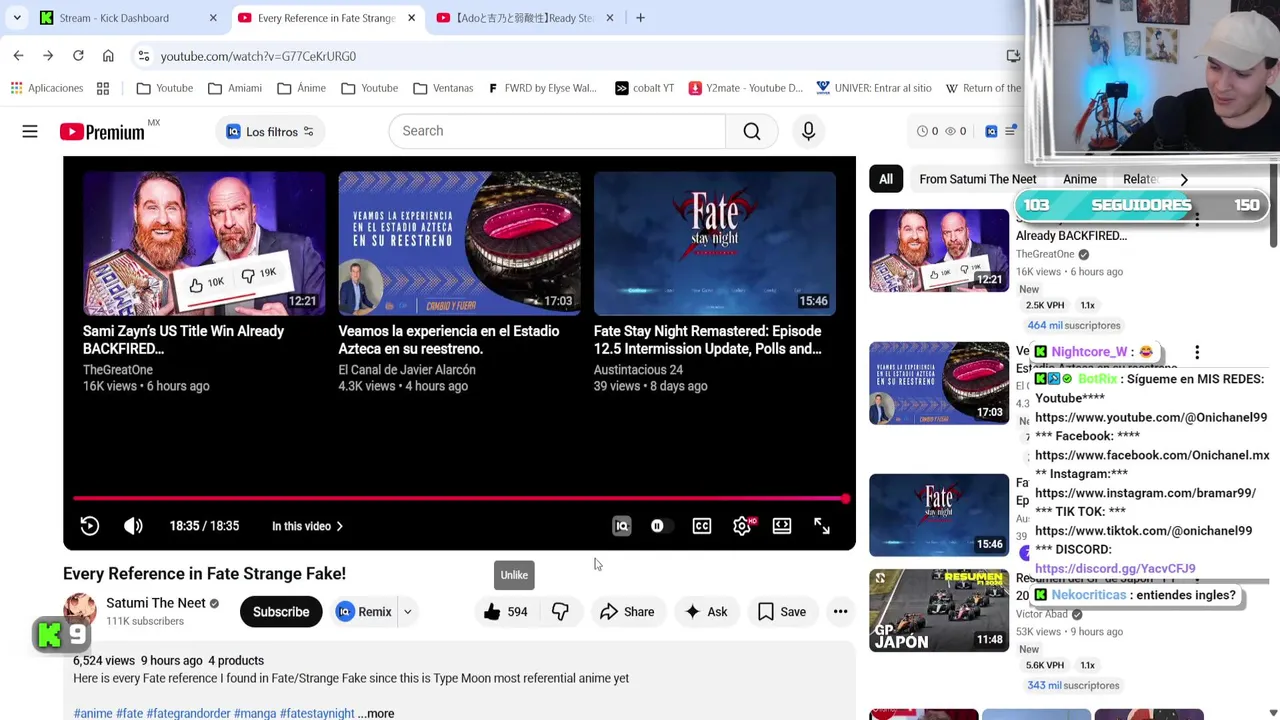This screenshot has width=1280, height=720.
Task: Show next filter chips arrow
Action: coord(1184,179)
